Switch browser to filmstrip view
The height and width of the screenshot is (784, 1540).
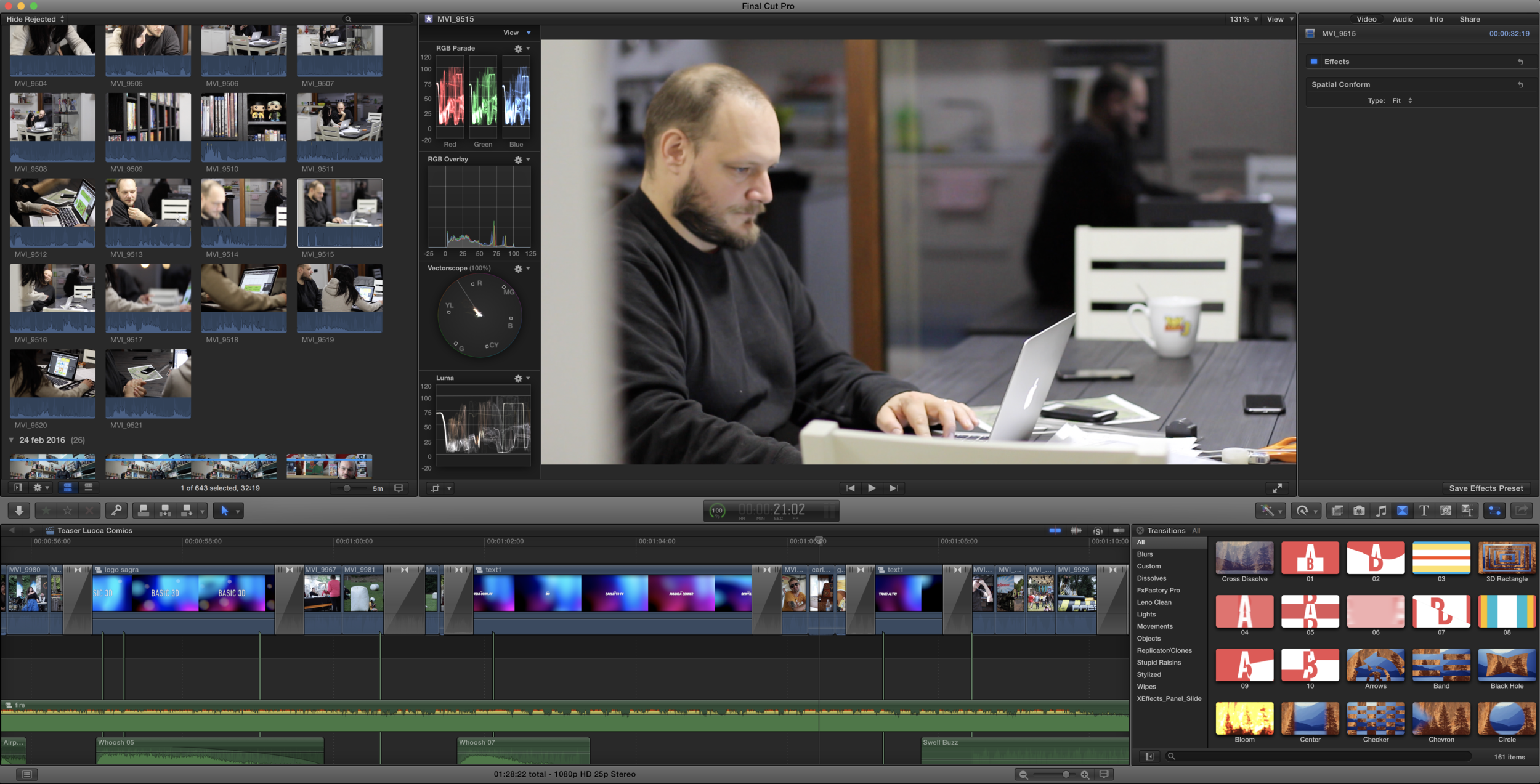[68, 488]
